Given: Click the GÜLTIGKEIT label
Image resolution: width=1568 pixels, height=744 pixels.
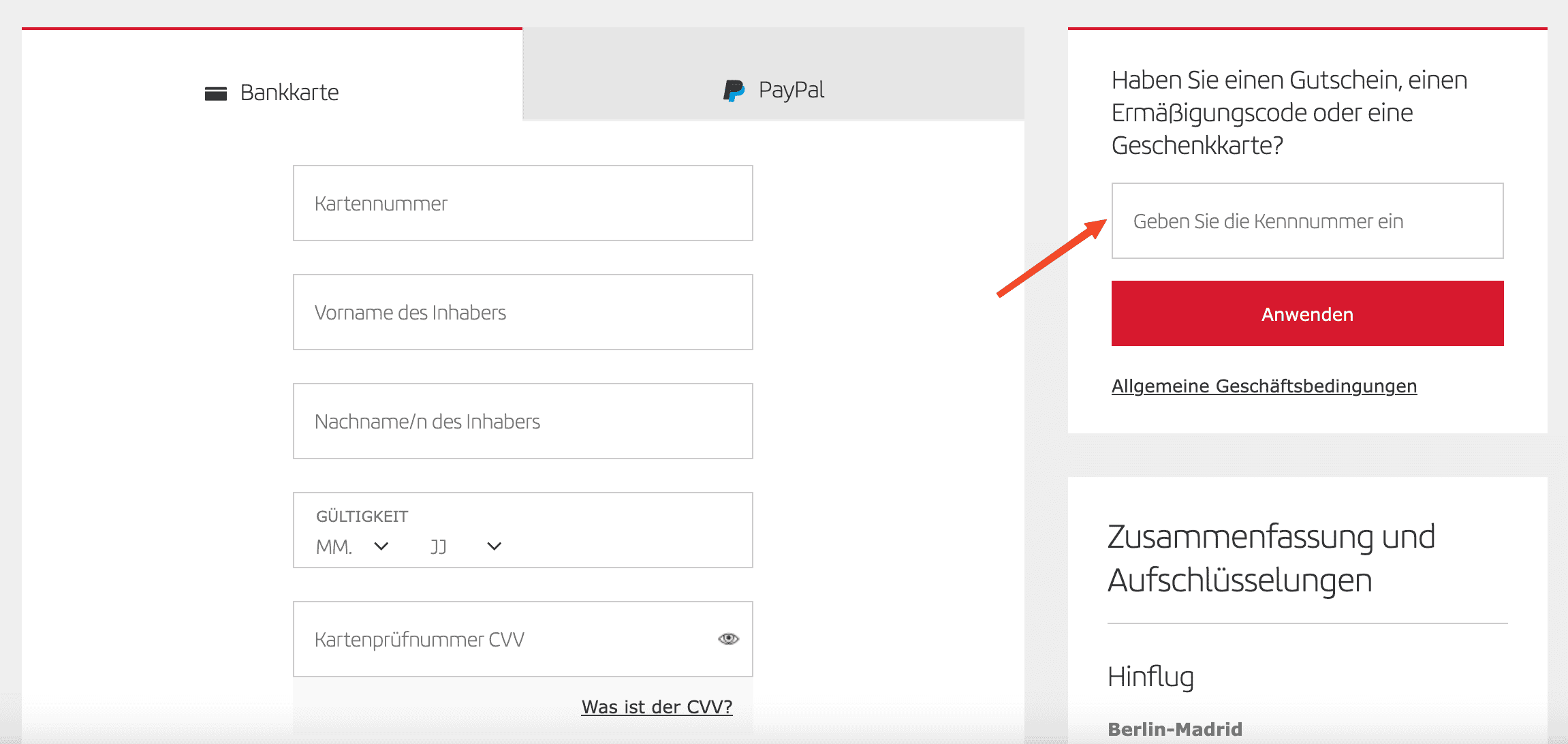Looking at the screenshot, I should coord(362,516).
